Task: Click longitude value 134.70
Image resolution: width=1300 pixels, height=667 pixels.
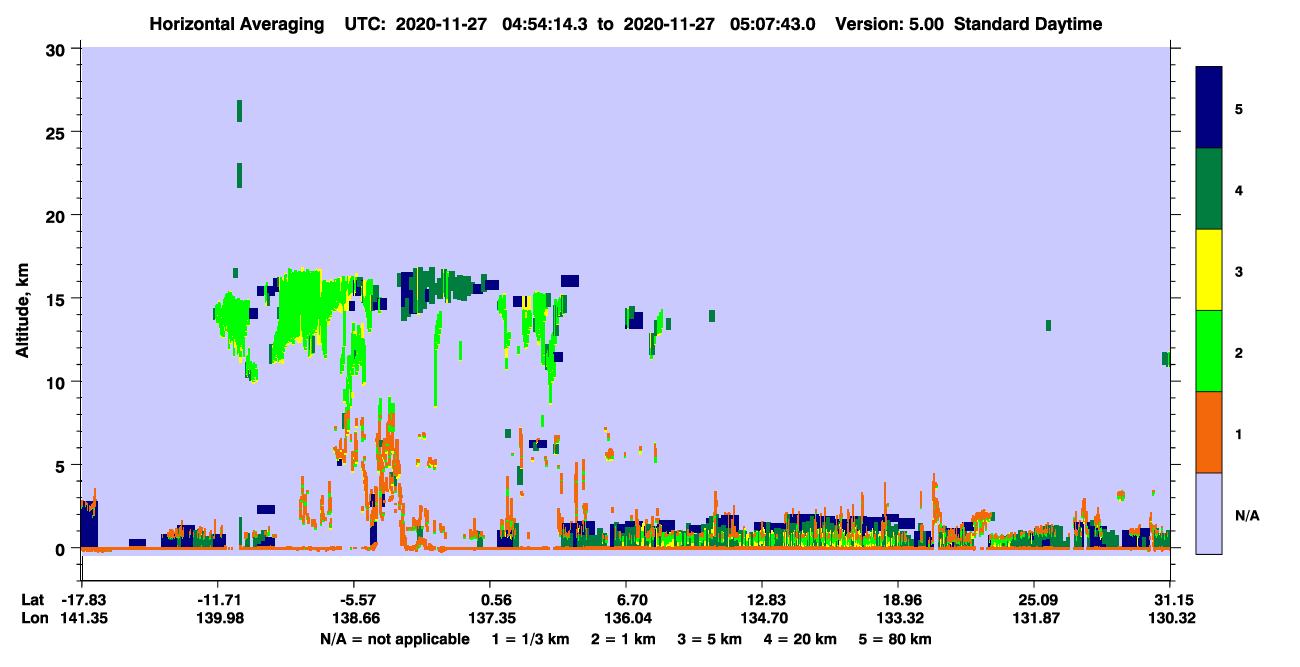Action: pos(762,619)
